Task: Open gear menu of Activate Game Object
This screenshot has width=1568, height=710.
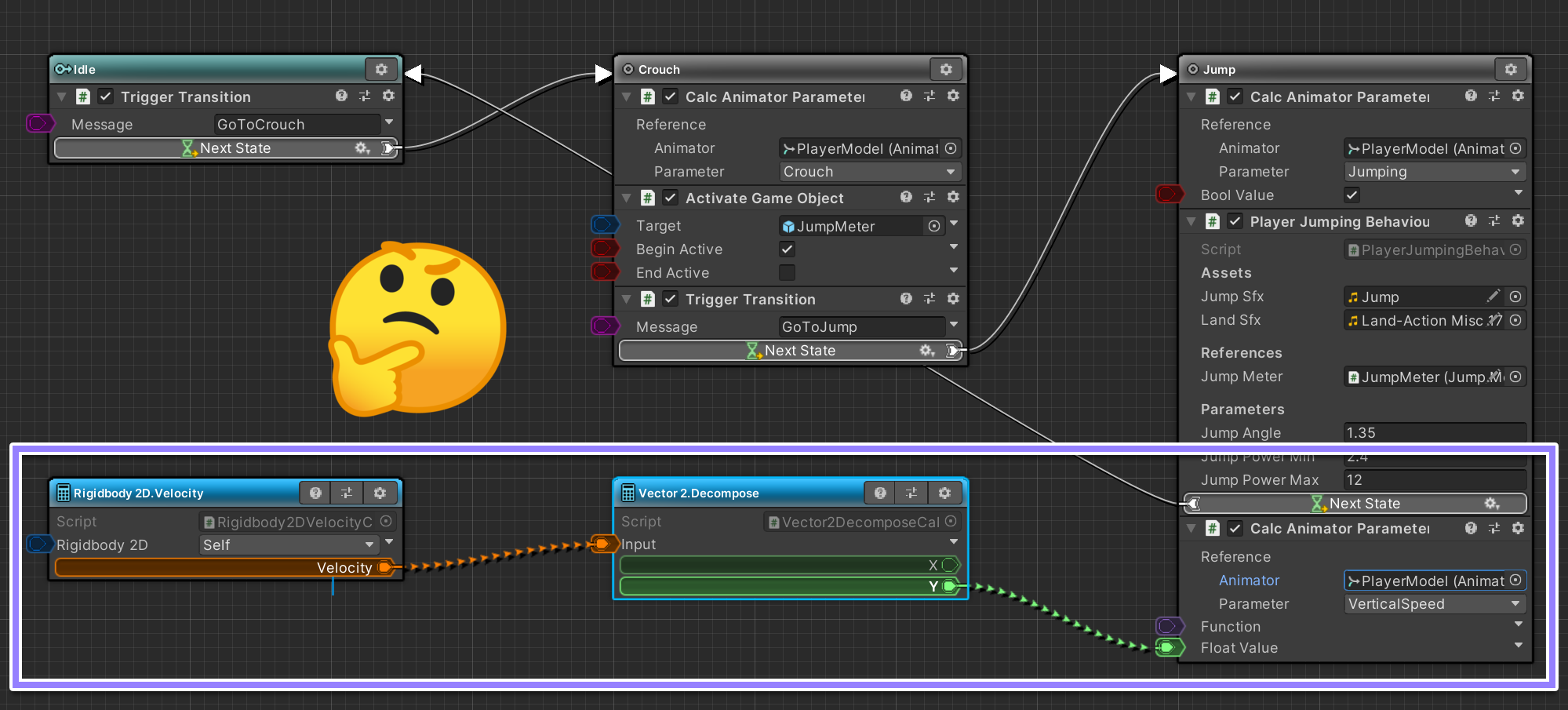Action: click(953, 197)
